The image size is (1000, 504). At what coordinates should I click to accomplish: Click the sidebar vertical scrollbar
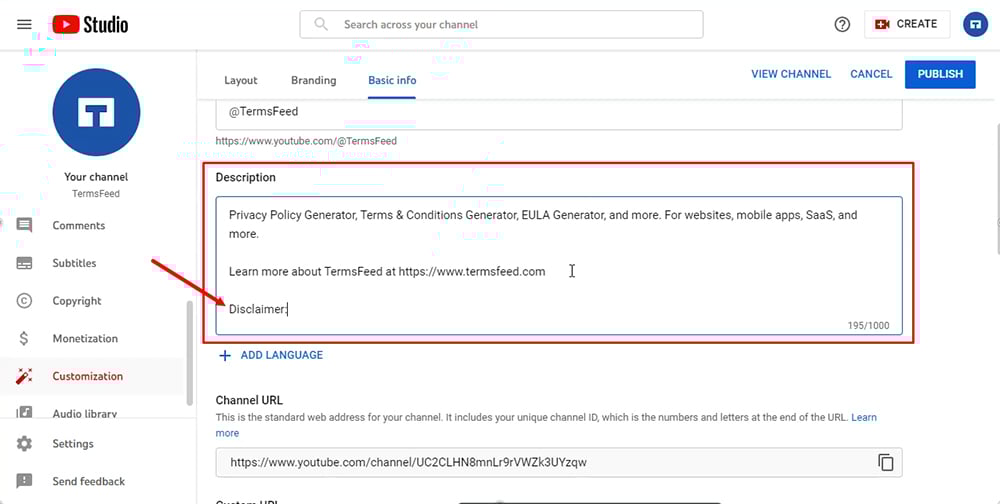pos(189,353)
